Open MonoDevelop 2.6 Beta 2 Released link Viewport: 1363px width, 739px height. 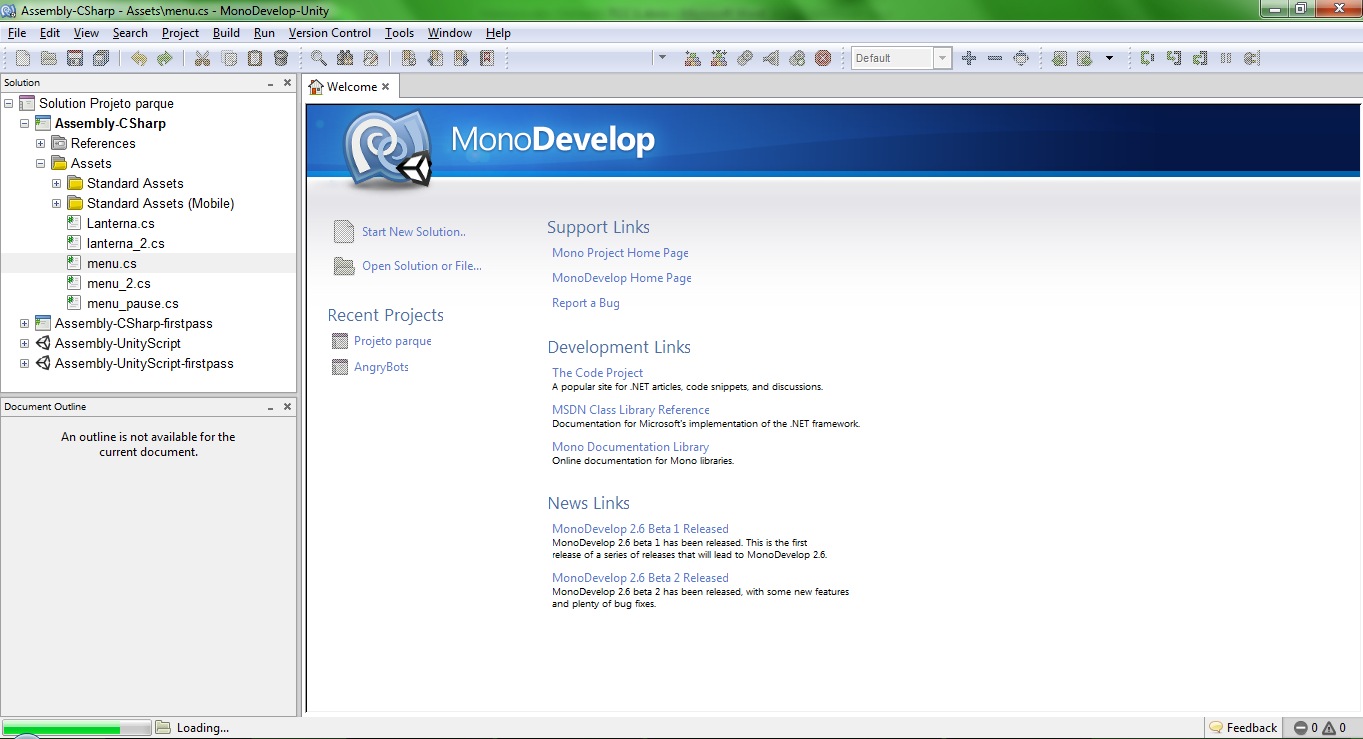pos(640,578)
